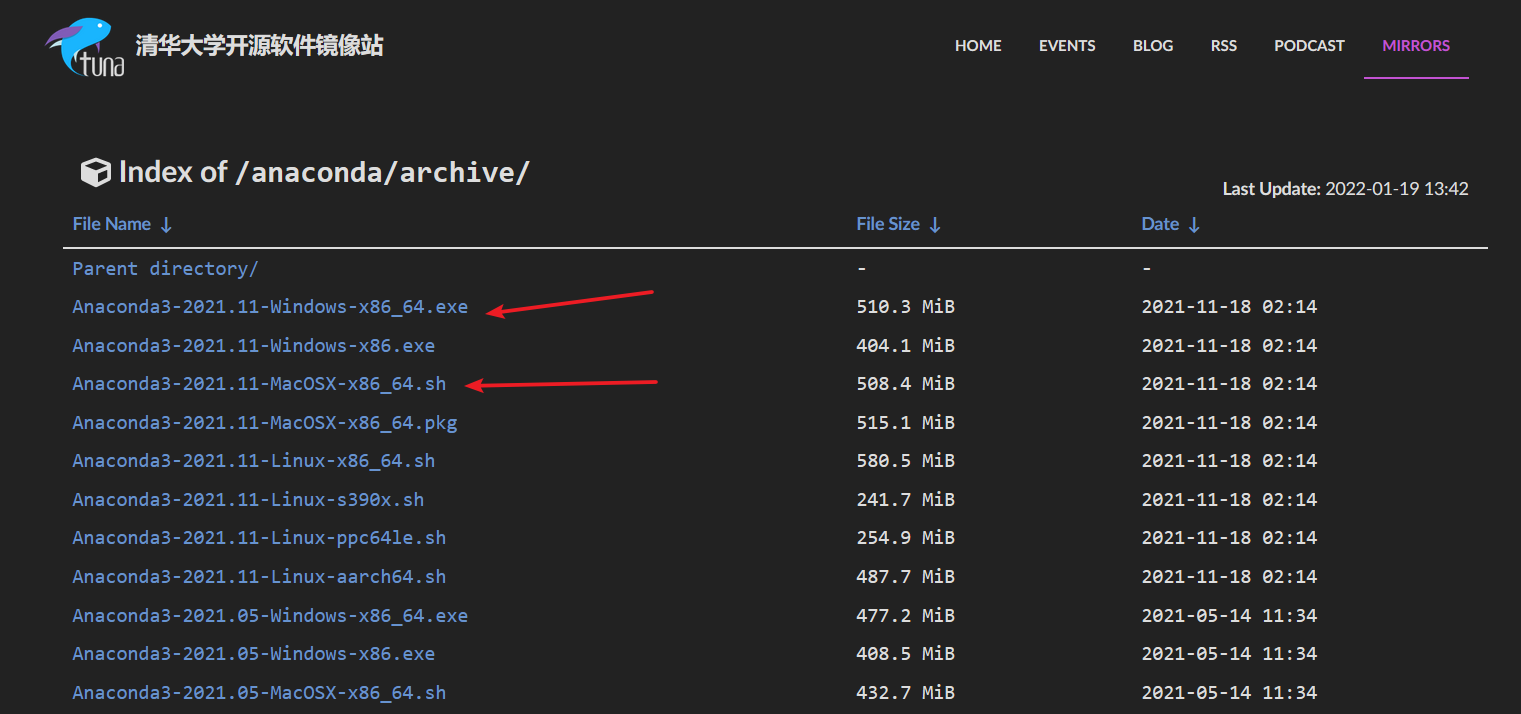Click the 510.3 MiB file size
The width and height of the screenshot is (1521, 714).
(x=906, y=307)
